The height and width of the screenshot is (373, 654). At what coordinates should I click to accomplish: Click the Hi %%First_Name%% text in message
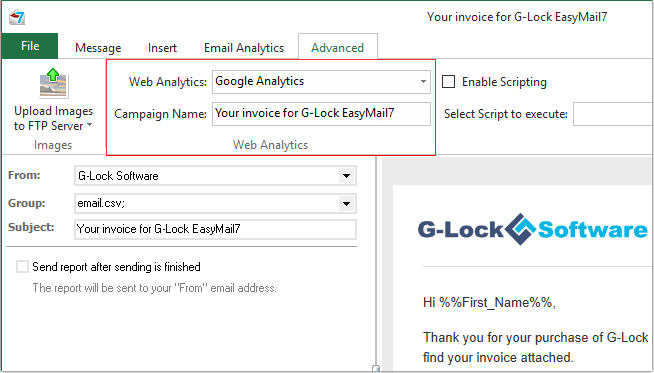coord(489,302)
